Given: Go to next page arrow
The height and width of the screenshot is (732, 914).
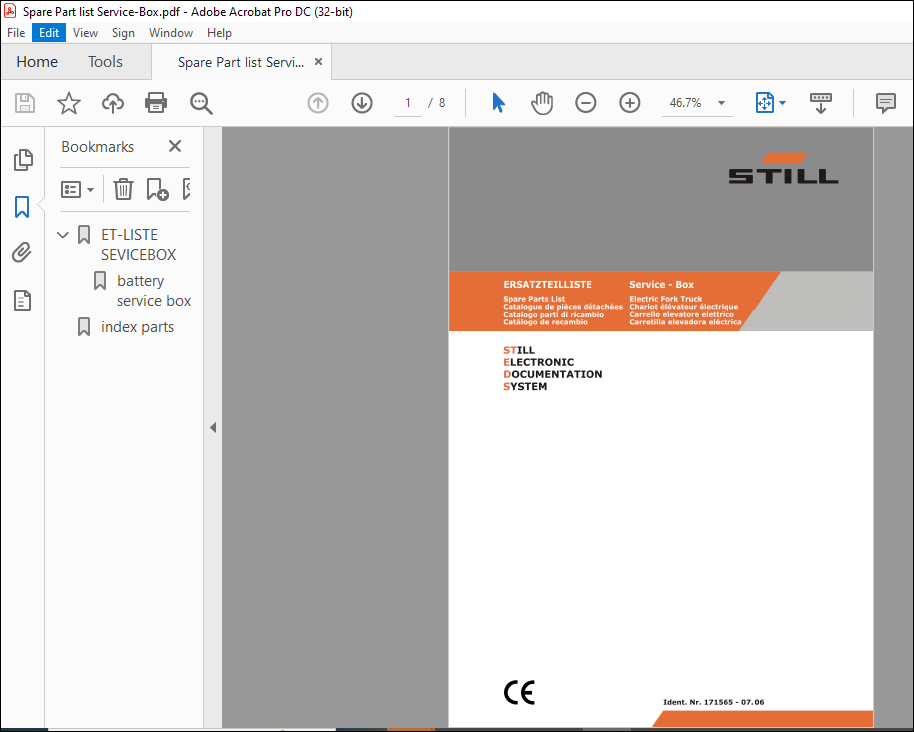Looking at the screenshot, I should [362, 103].
